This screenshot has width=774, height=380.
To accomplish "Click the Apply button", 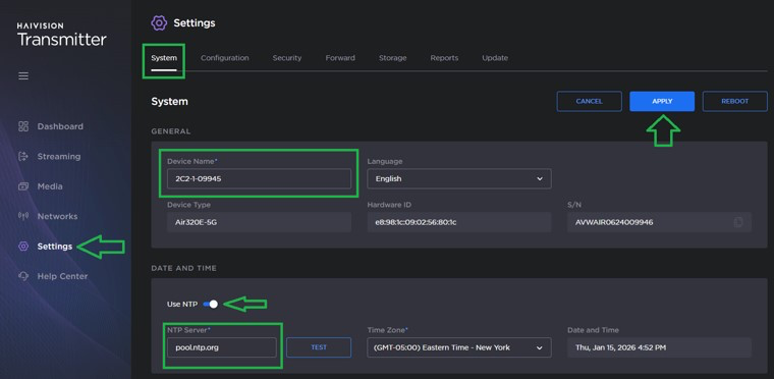I will 662,101.
